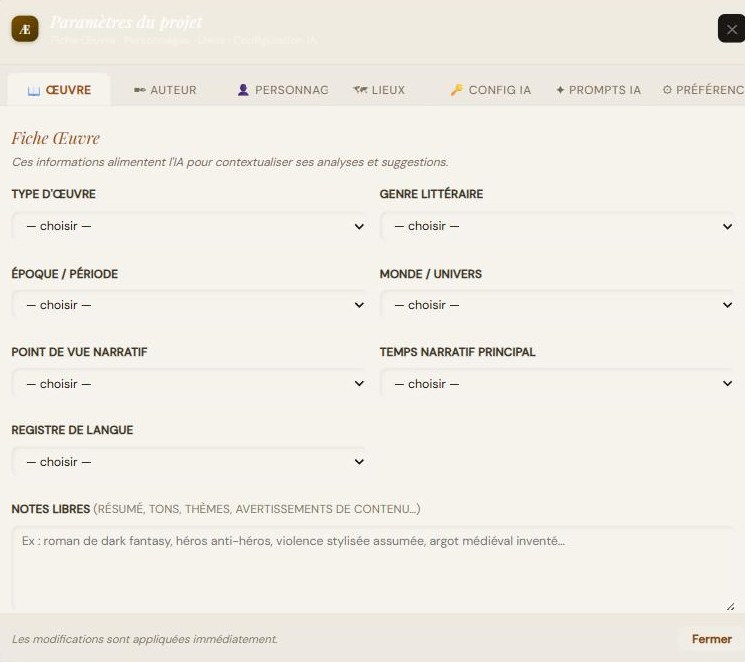Open the Type d'œuvre dropdown
Image resolution: width=745 pixels, height=662 pixels.
coord(189,226)
